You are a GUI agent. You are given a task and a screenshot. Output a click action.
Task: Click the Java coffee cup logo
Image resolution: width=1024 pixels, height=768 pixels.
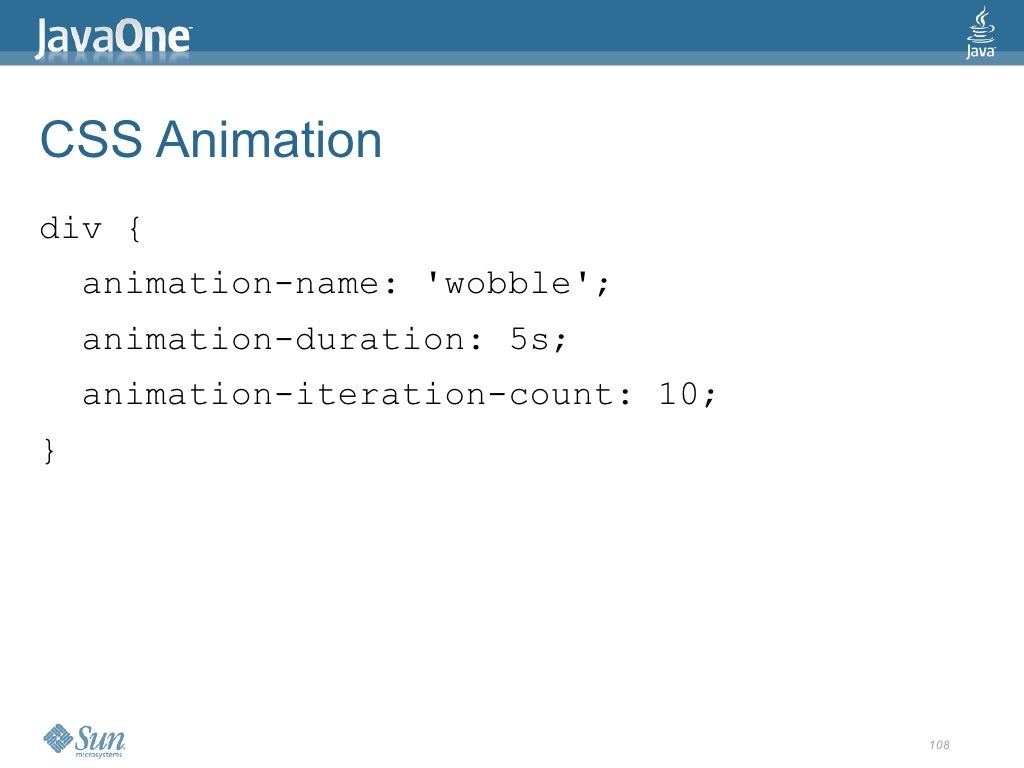(980, 32)
